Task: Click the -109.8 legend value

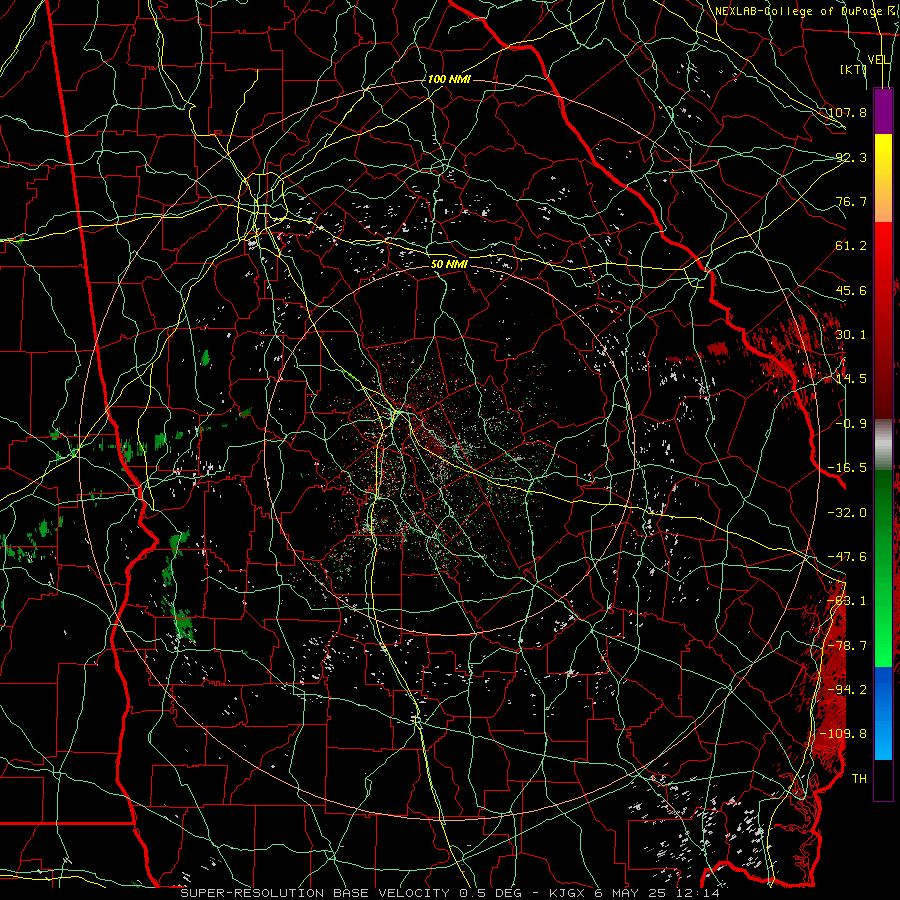Action: coord(843,734)
